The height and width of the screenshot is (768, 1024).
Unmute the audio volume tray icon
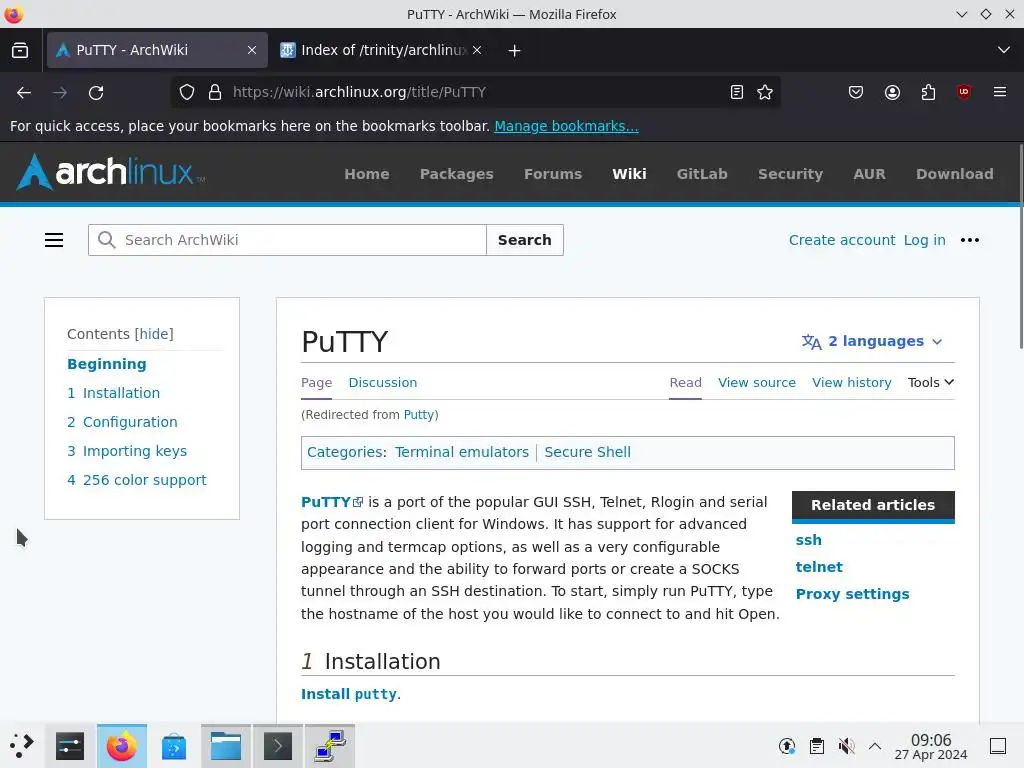pyautogui.click(x=846, y=746)
